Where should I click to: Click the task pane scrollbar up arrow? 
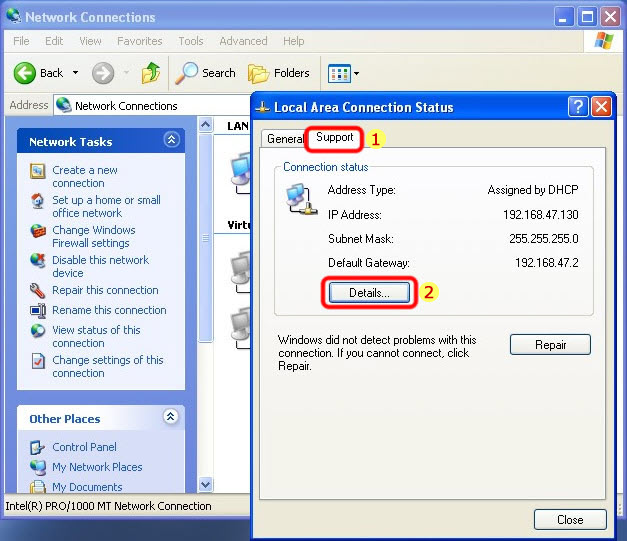pyautogui.click(x=206, y=125)
